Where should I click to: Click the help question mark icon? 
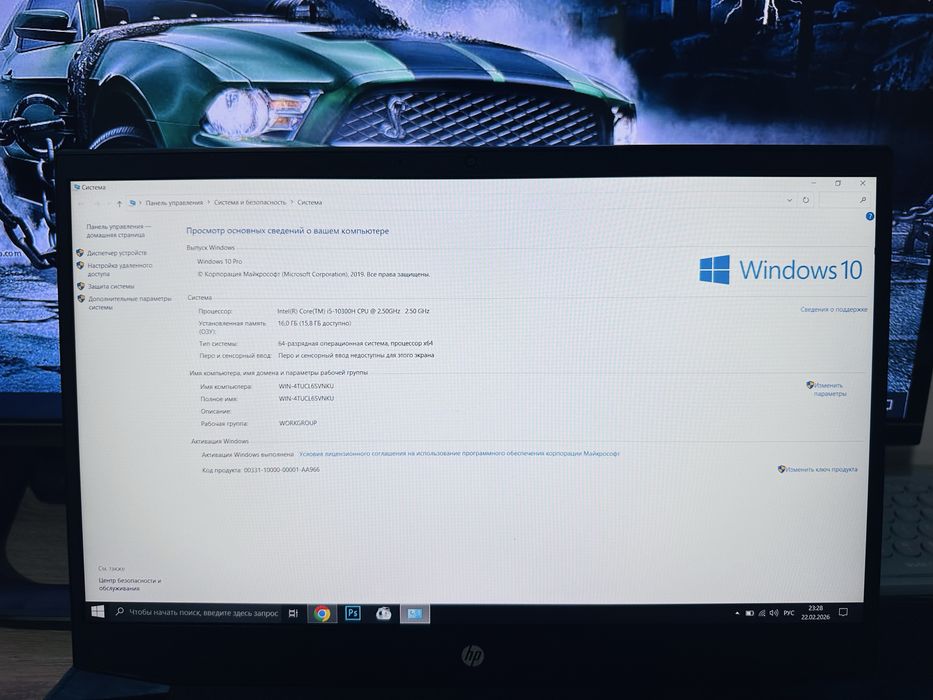(x=869, y=216)
